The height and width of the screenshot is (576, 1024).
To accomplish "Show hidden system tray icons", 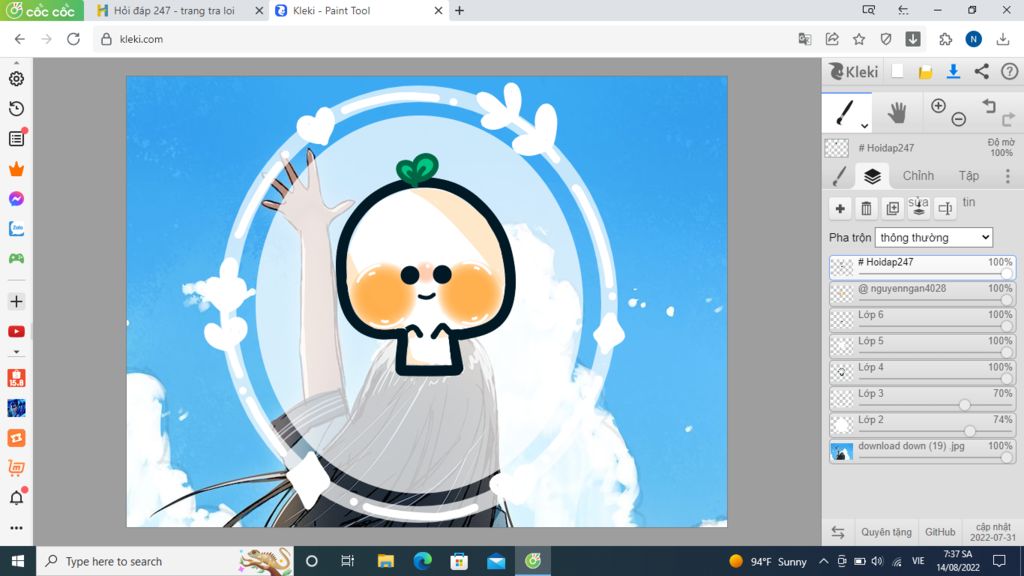I will [x=824, y=561].
